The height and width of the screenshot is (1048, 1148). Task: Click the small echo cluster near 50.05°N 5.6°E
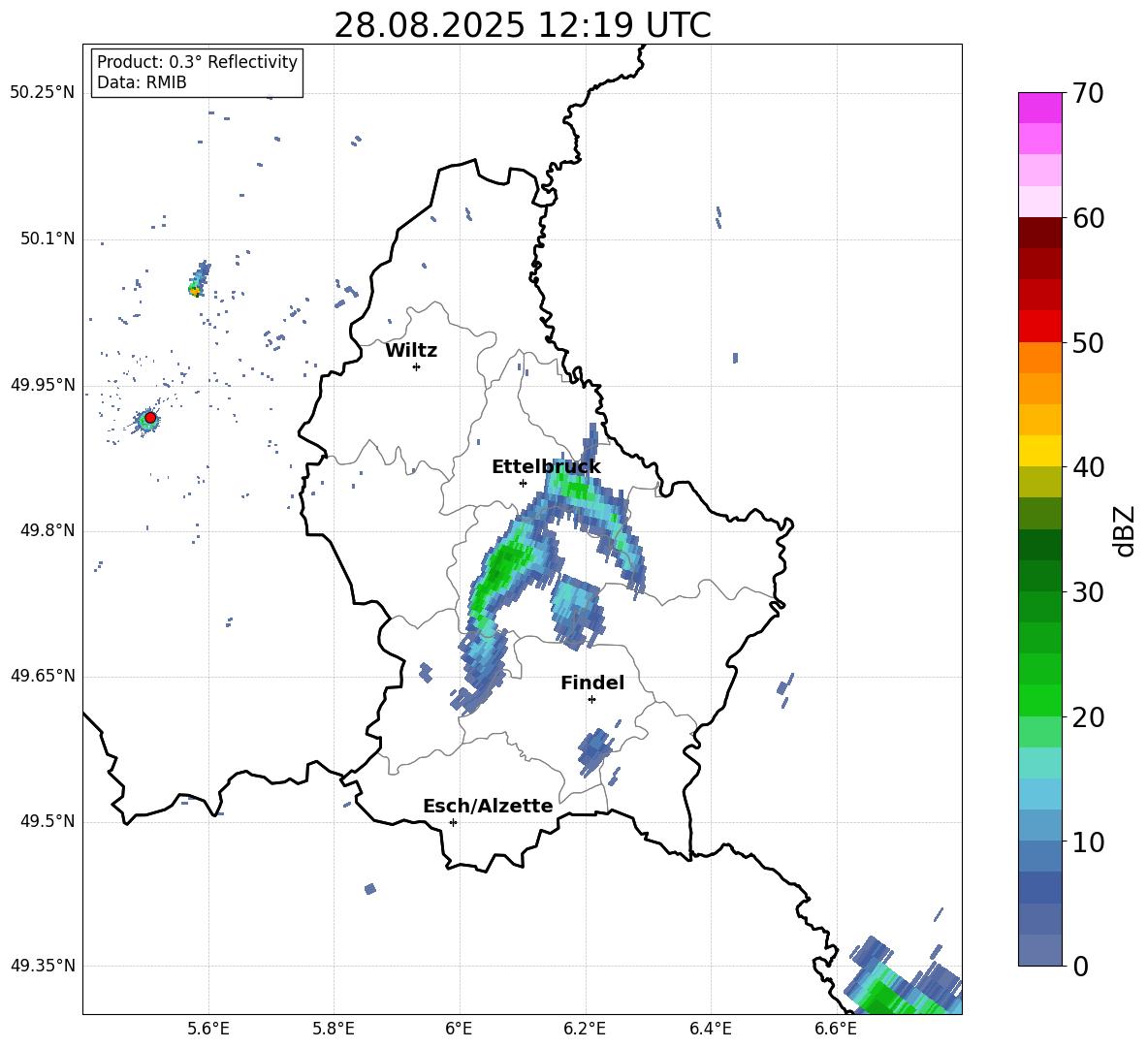click(198, 281)
